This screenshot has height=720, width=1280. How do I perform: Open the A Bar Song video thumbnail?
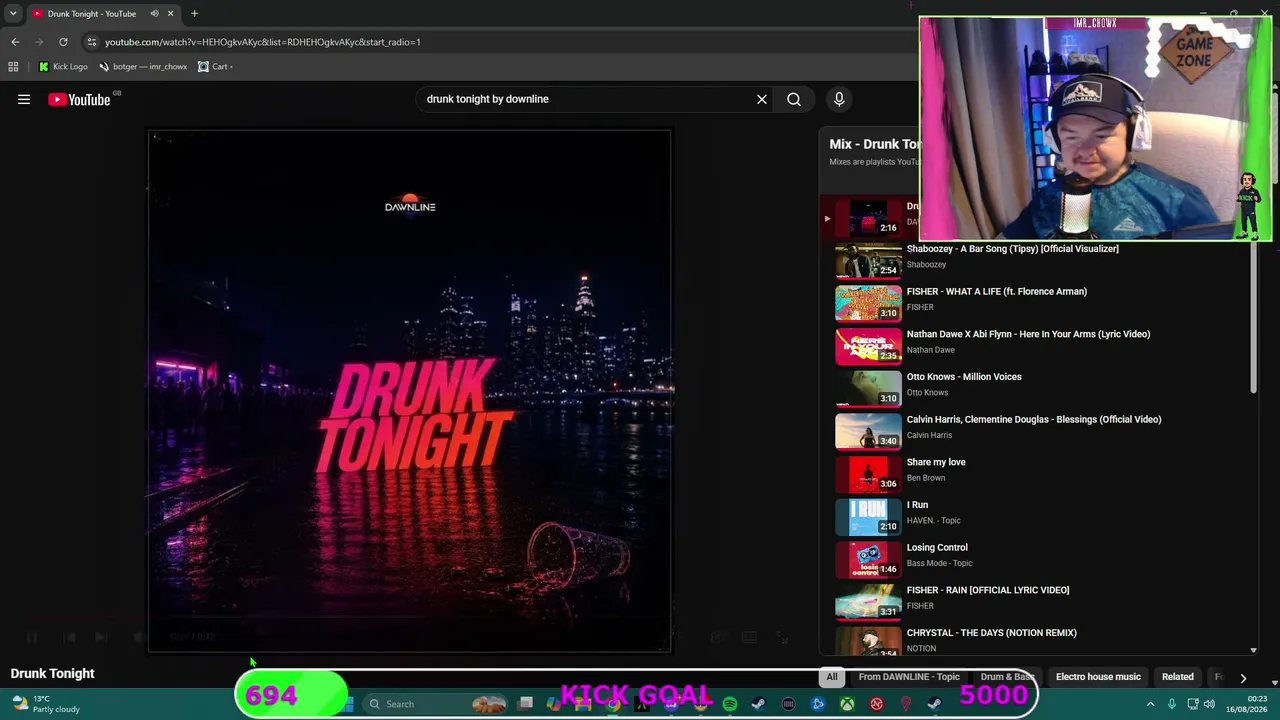tap(868, 261)
